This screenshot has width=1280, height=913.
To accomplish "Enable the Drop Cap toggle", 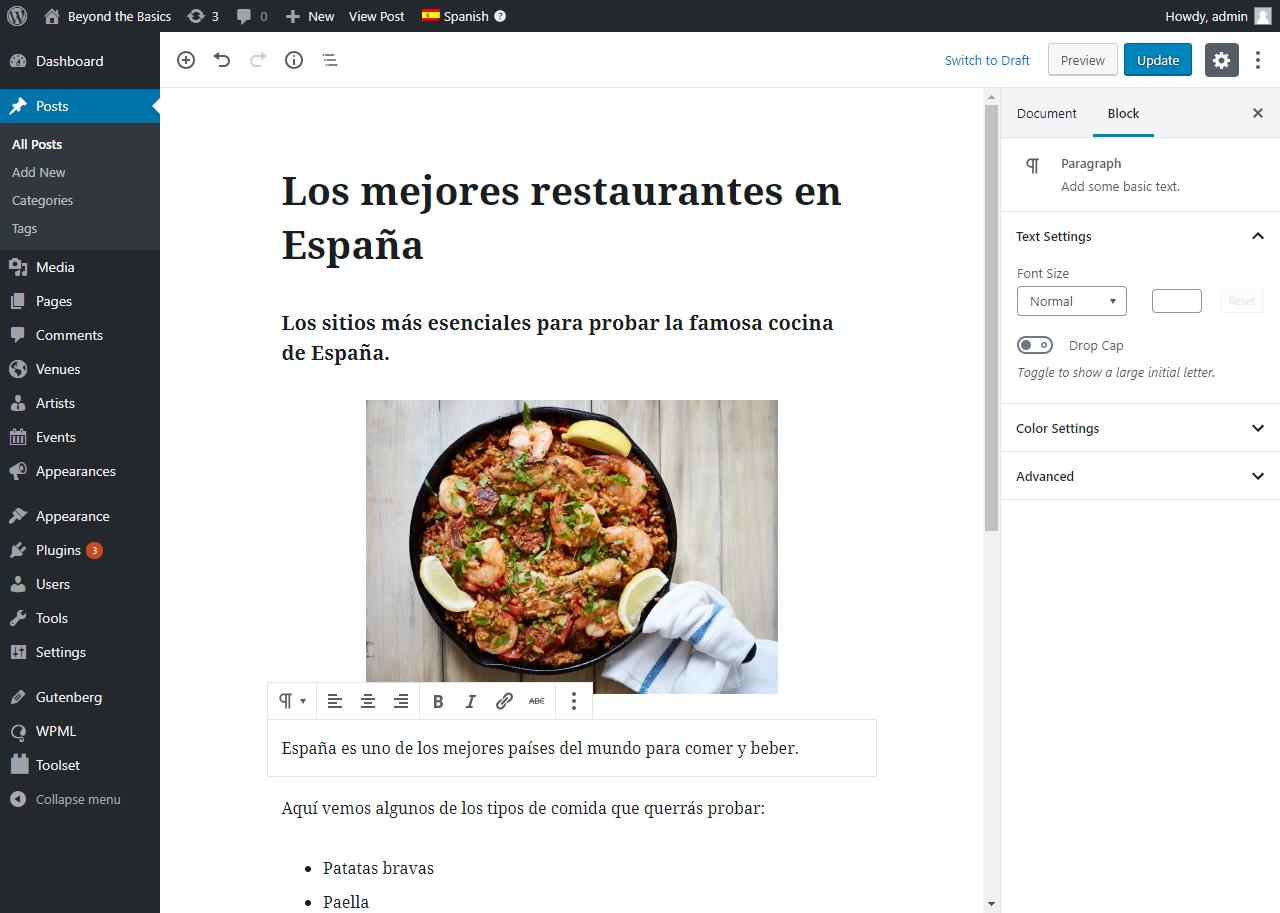I will 1035,345.
